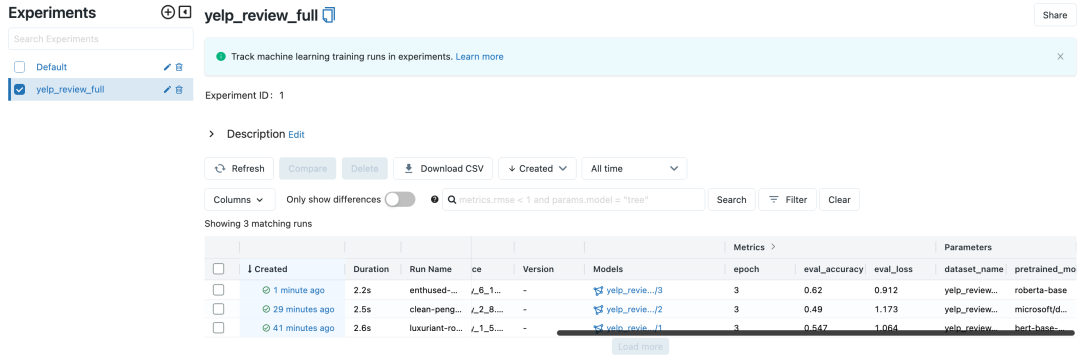Click the Description Edit link
This screenshot has height=363, width=1080.
tap(296, 135)
